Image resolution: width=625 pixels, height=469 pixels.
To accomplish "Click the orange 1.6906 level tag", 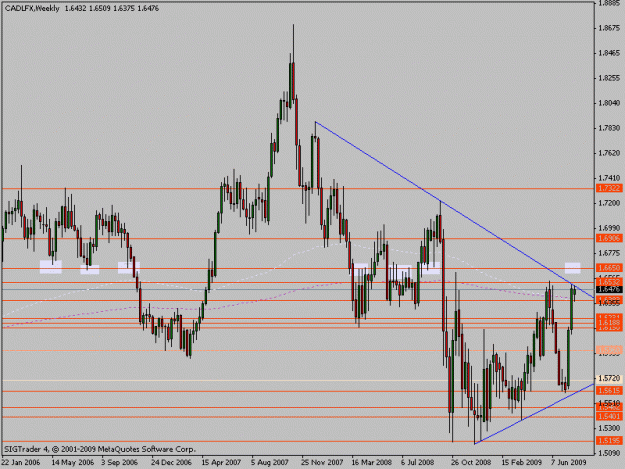I will click(x=609, y=238).
